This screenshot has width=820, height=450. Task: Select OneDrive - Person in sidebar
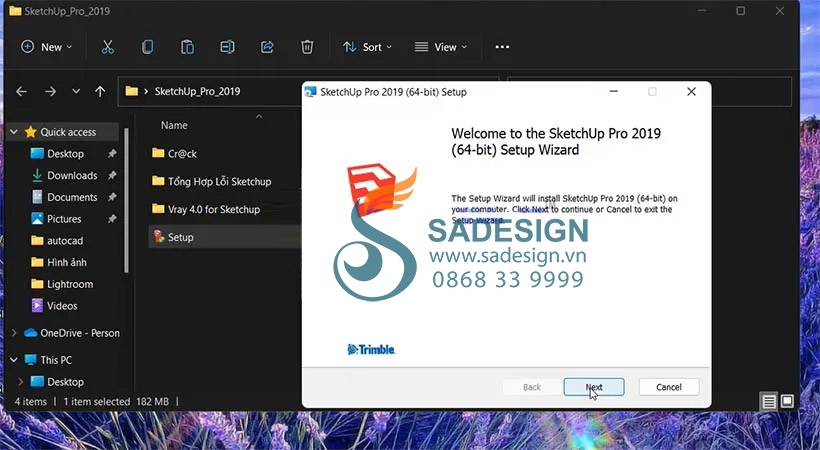coord(80,333)
